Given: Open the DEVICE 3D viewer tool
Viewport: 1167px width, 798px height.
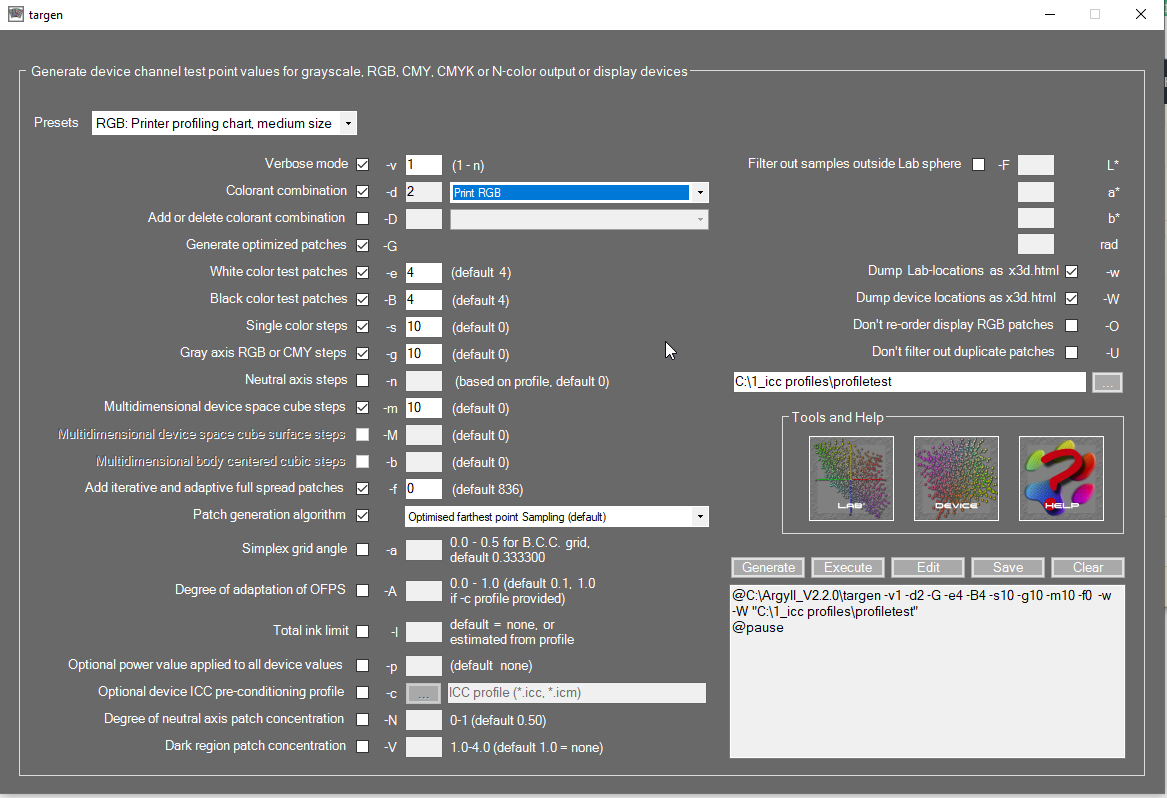Looking at the screenshot, I should [x=956, y=478].
